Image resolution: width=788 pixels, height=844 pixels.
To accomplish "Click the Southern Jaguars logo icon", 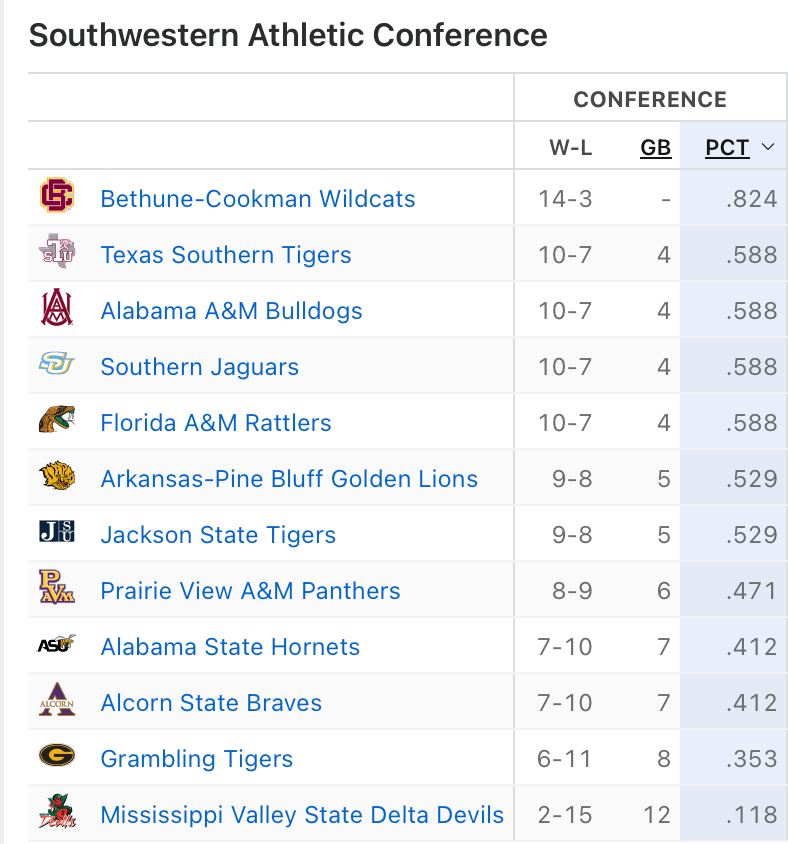I will pos(57,366).
